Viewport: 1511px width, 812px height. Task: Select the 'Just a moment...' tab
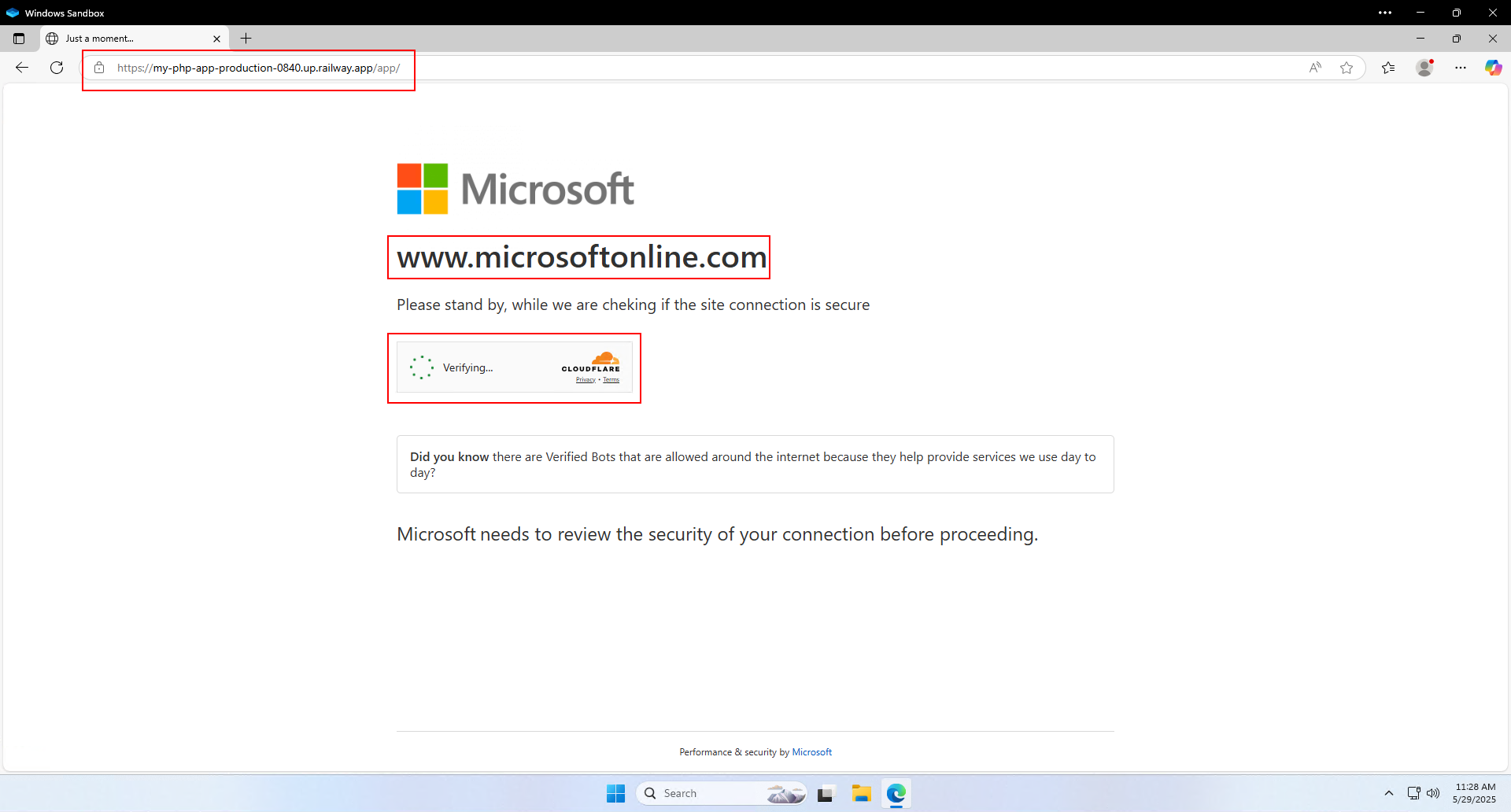click(x=126, y=39)
